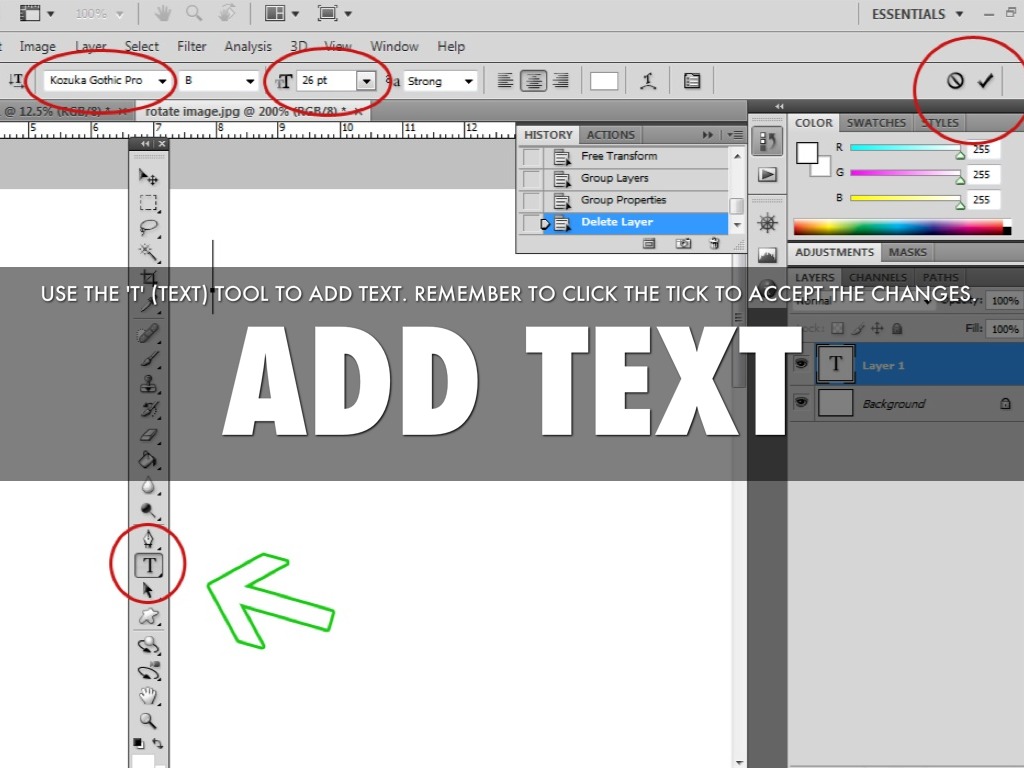Toggle the checkbox beside Free Transform action
The height and width of the screenshot is (768, 1024).
(532, 157)
